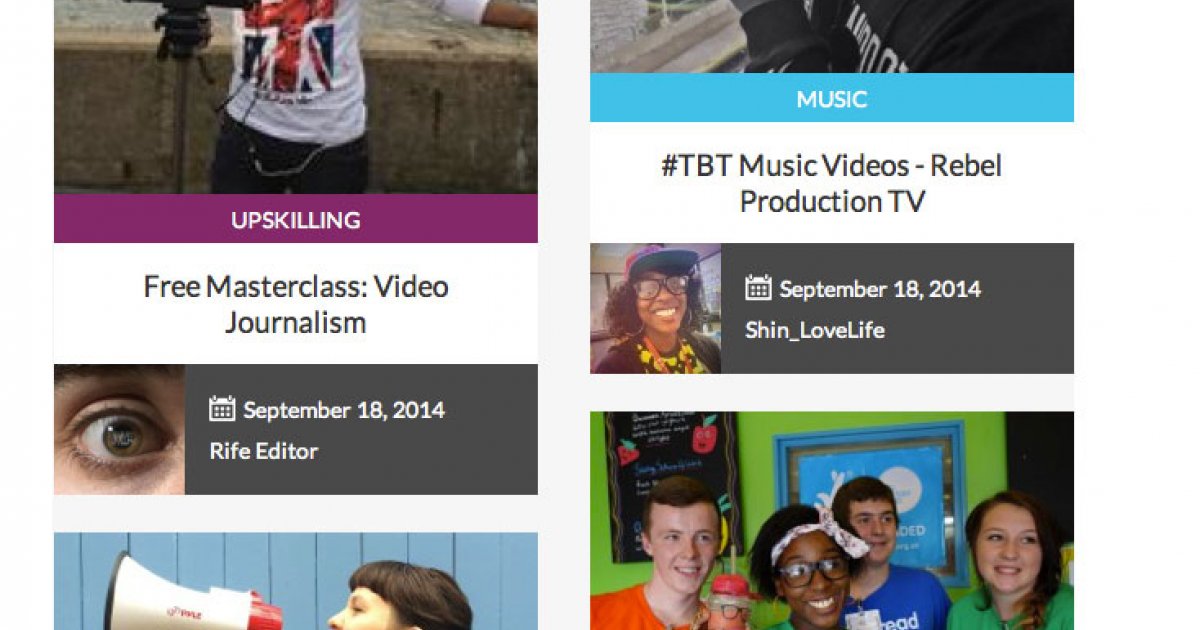Open the #TBT Music Videos - Rebel Production TV article
This screenshot has width=1200, height=630.
pyautogui.click(x=832, y=183)
